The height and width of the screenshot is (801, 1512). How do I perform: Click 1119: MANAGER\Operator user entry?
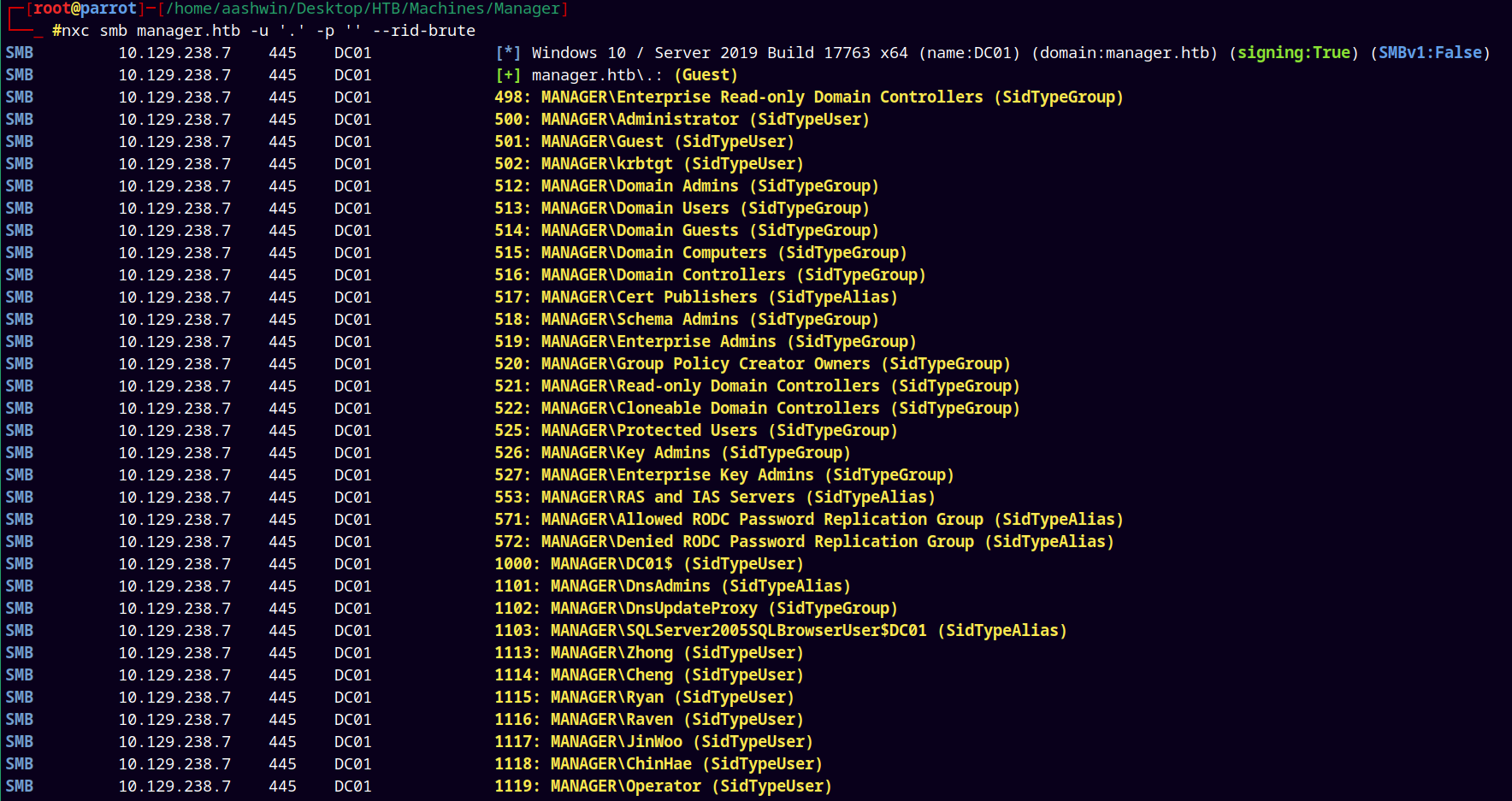coord(663,786)
